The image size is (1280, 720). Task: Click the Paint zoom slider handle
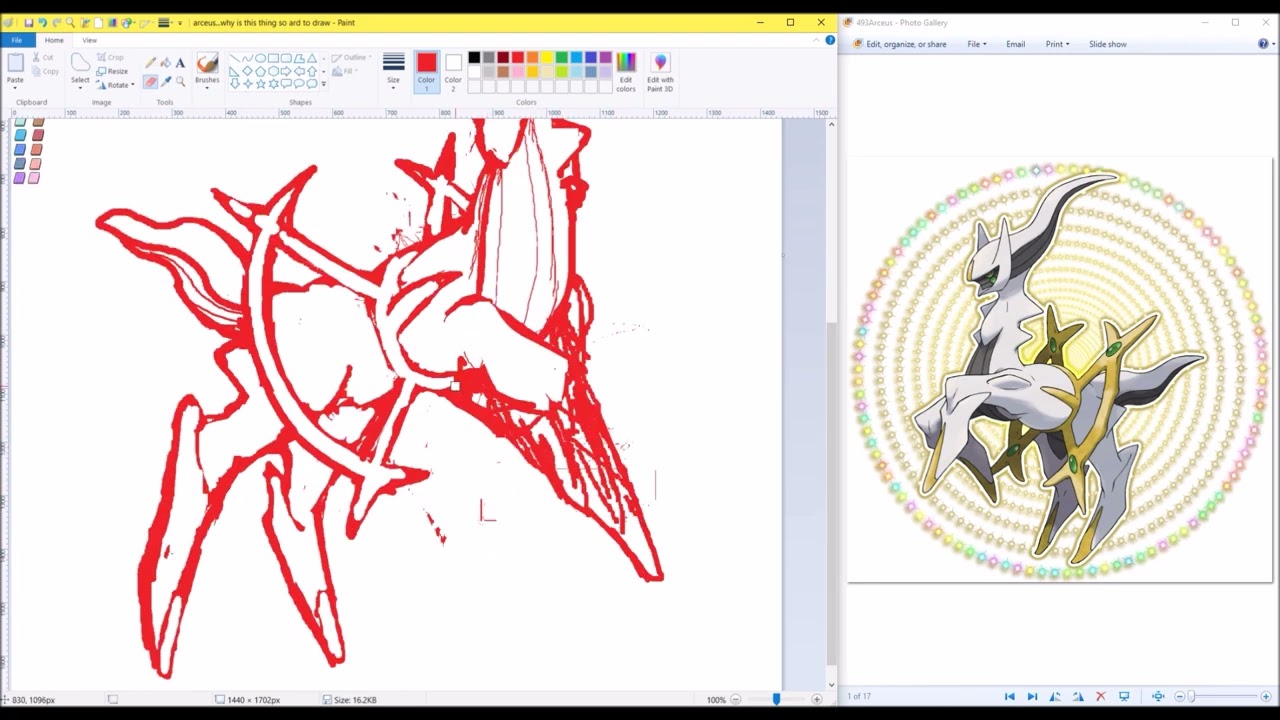[x=776, y=700]
